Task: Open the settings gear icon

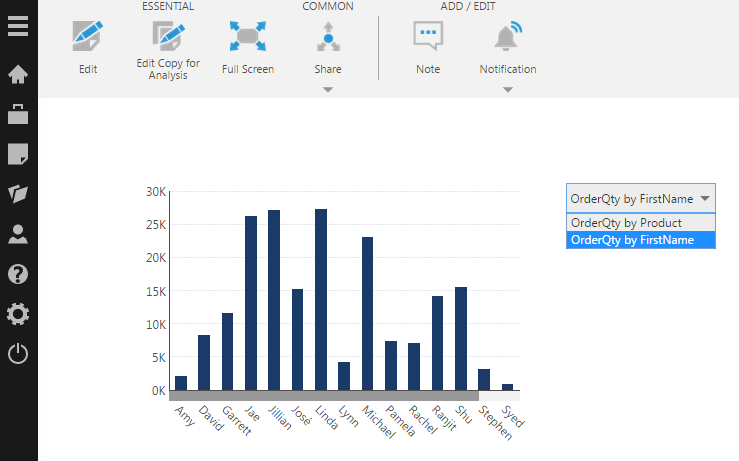Action: (x=18, y=314)
